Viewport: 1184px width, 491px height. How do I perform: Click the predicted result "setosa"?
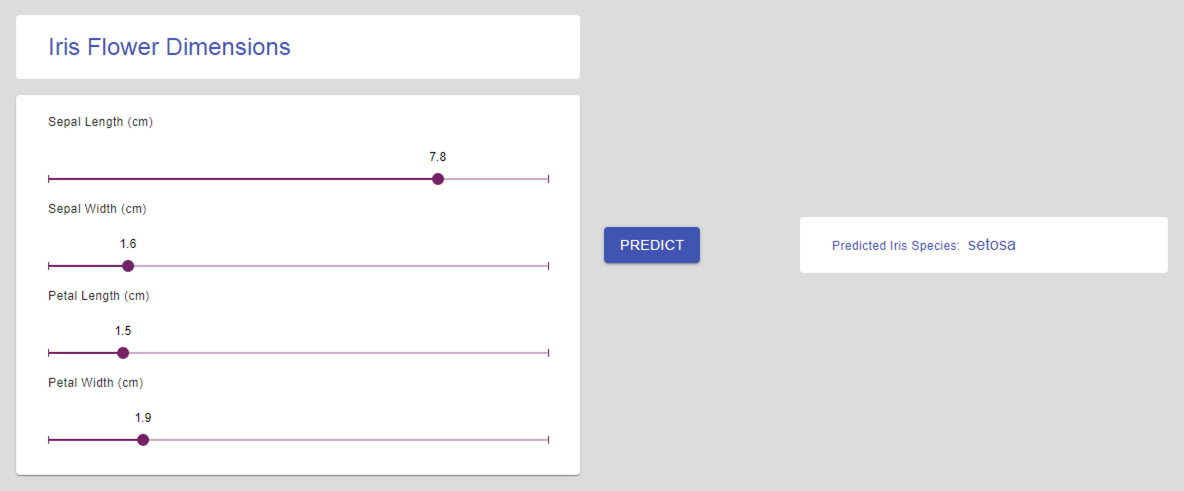tap(991, 245)
